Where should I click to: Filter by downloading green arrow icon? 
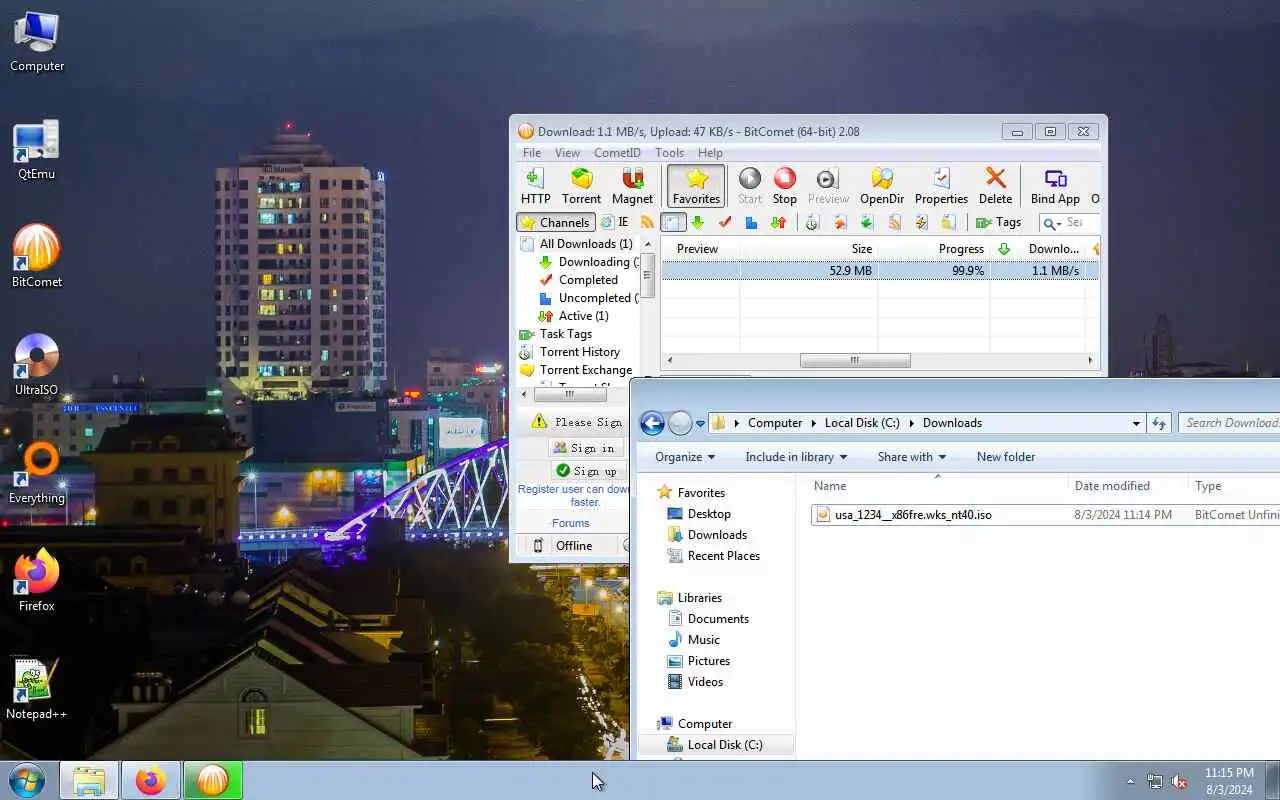[x=698, y=222]
